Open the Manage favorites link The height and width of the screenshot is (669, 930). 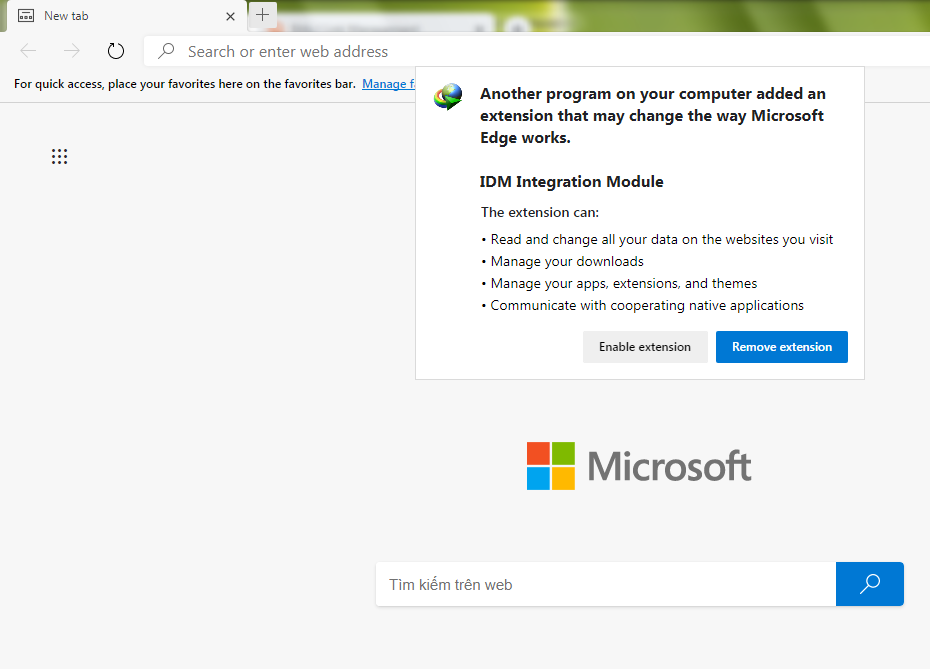(x=388, y=84)
